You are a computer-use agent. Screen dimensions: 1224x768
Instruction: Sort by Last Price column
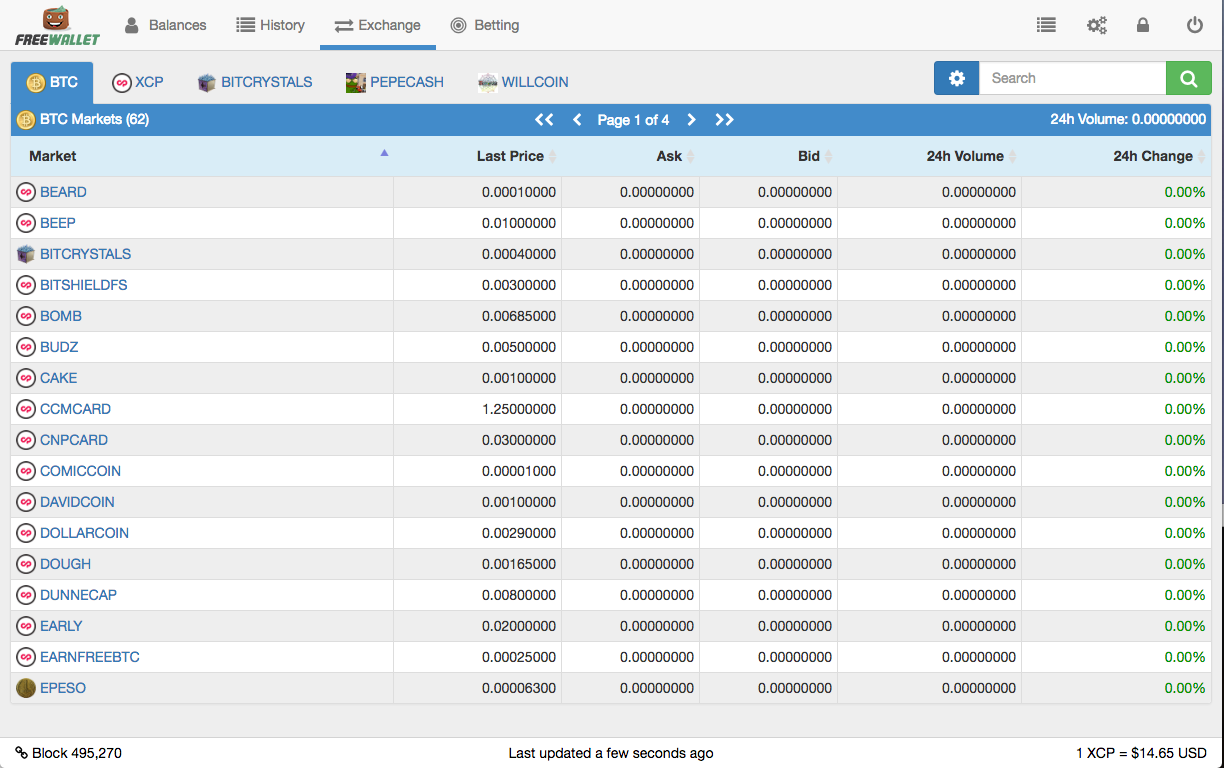pyautogui.click(x=477, y=156)
